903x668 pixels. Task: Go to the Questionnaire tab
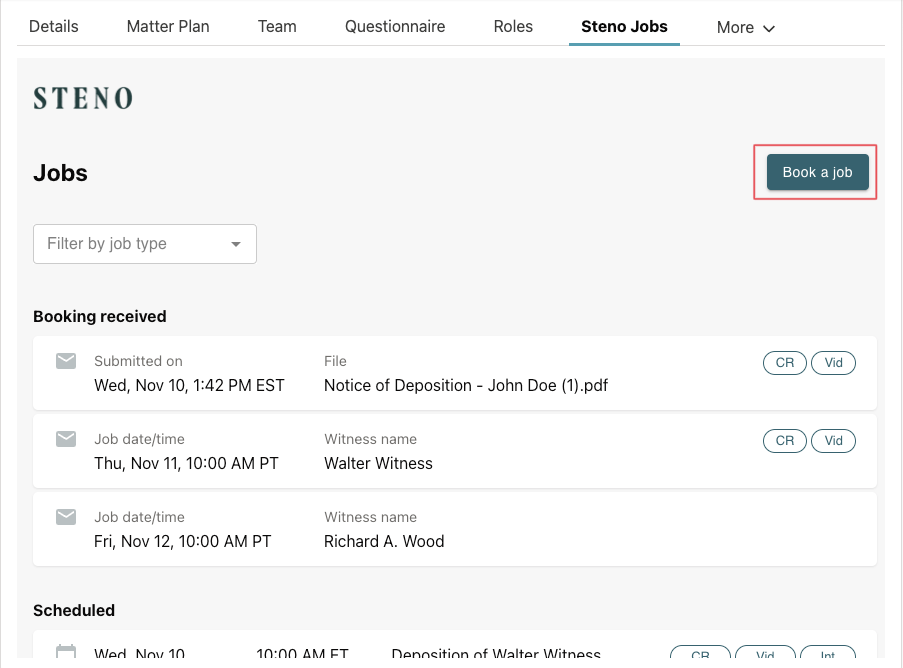click(395, 26)
